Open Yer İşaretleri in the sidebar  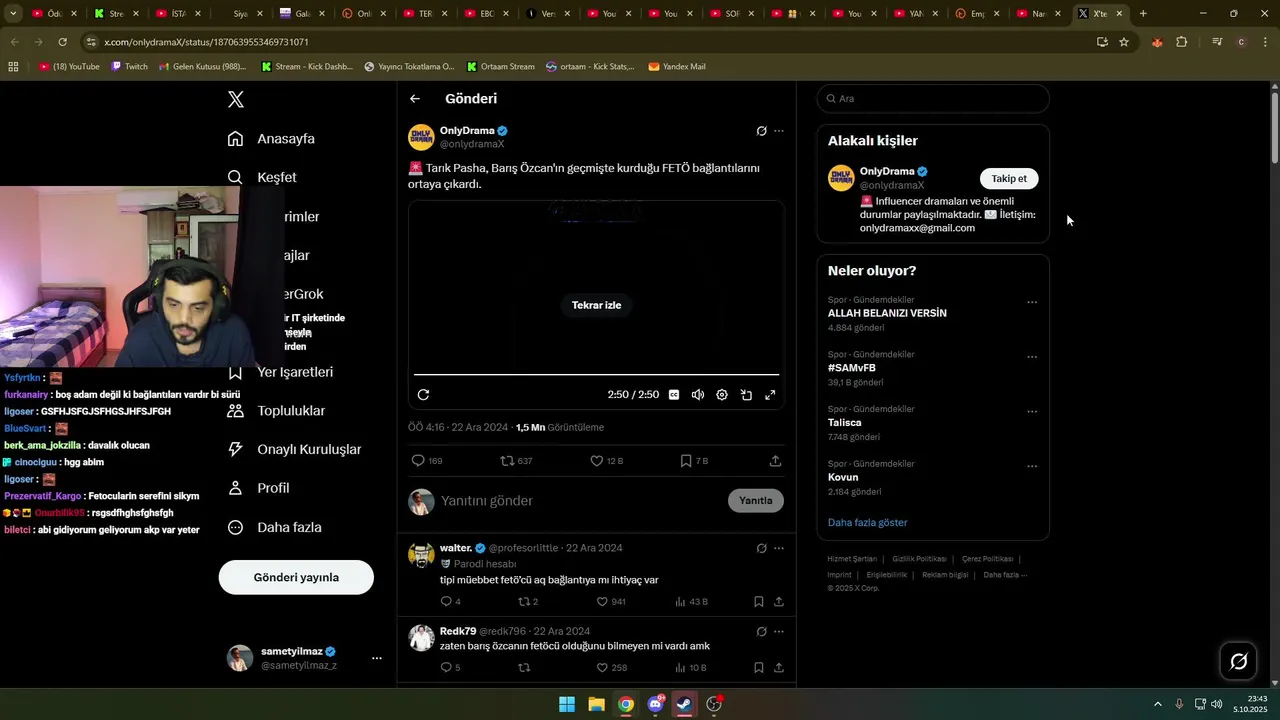[x=280, y=372]
